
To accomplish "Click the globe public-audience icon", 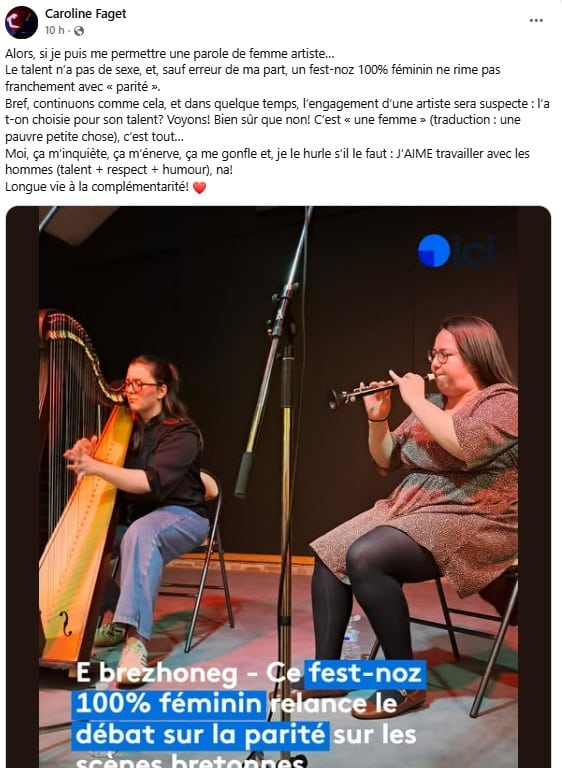I will [79, 31].
